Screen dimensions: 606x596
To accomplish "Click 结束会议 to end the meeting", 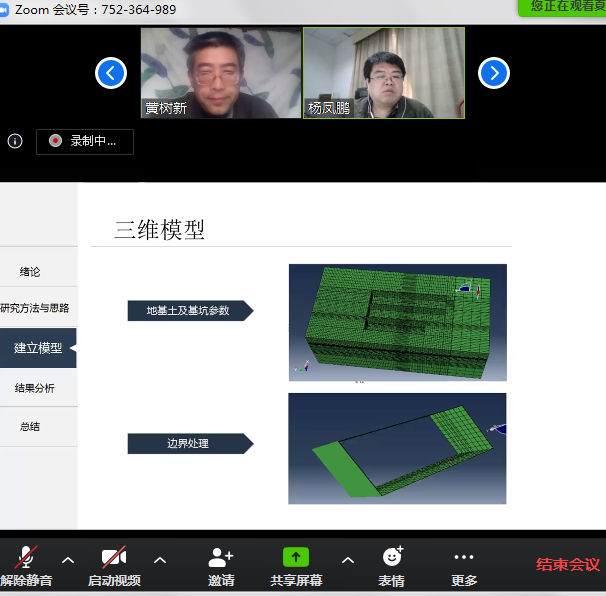I will pyautogui.click(x=567, y=565).
